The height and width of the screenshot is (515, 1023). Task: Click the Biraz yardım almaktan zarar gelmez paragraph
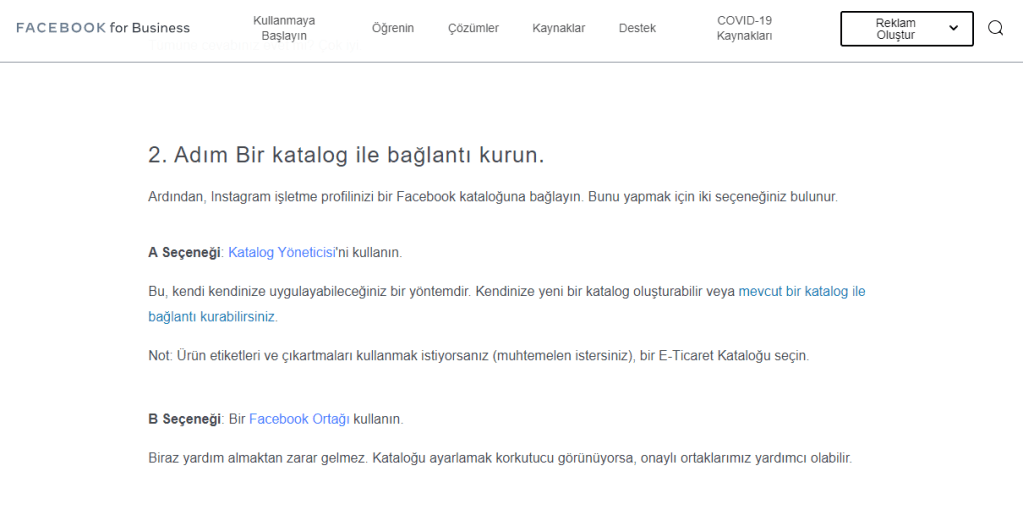500,458
